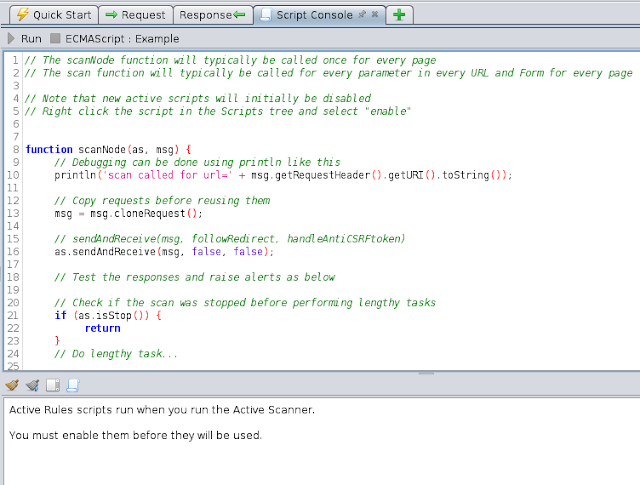Image resolution: width=640 pixels, height=485 pixels.
Task: Pin the Script Console tab
Action: 360,15
